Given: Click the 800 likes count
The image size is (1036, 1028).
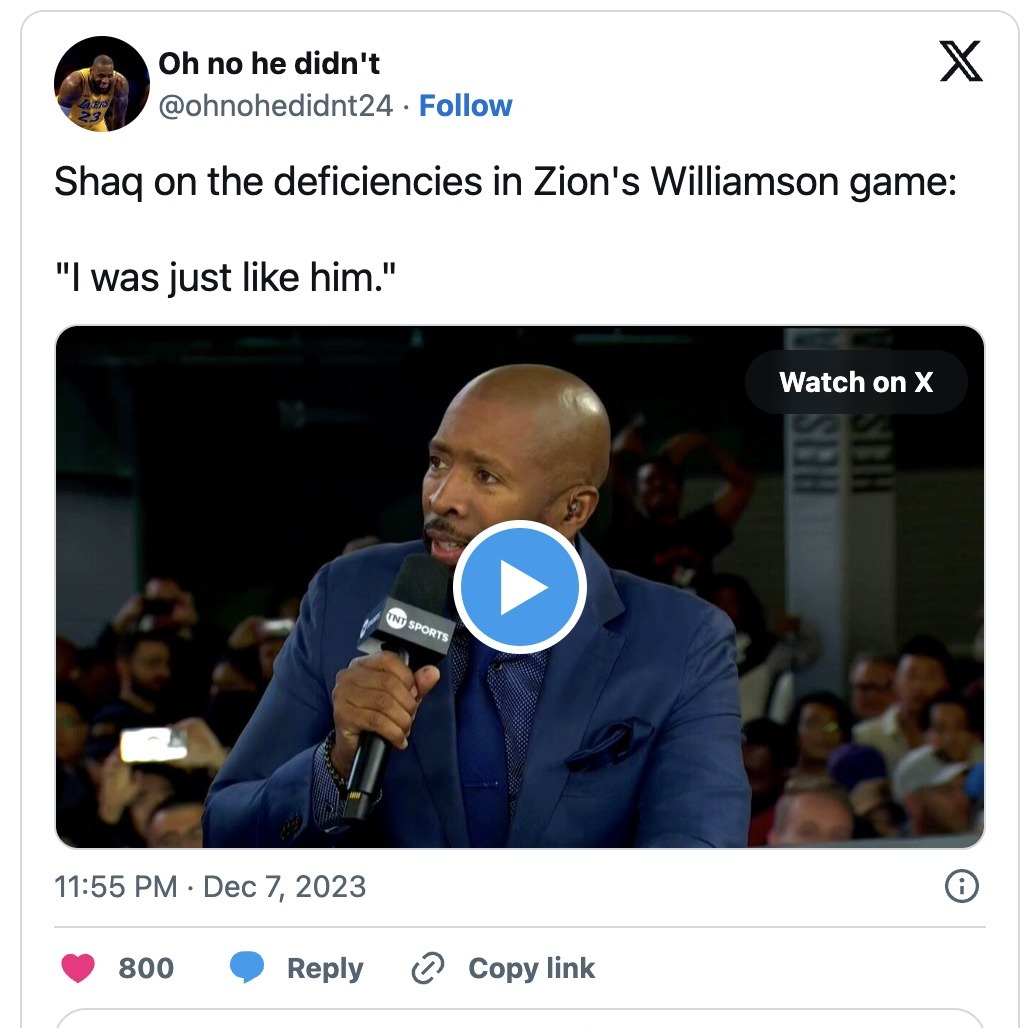Looking at the screenshot, I should point(146,968).
